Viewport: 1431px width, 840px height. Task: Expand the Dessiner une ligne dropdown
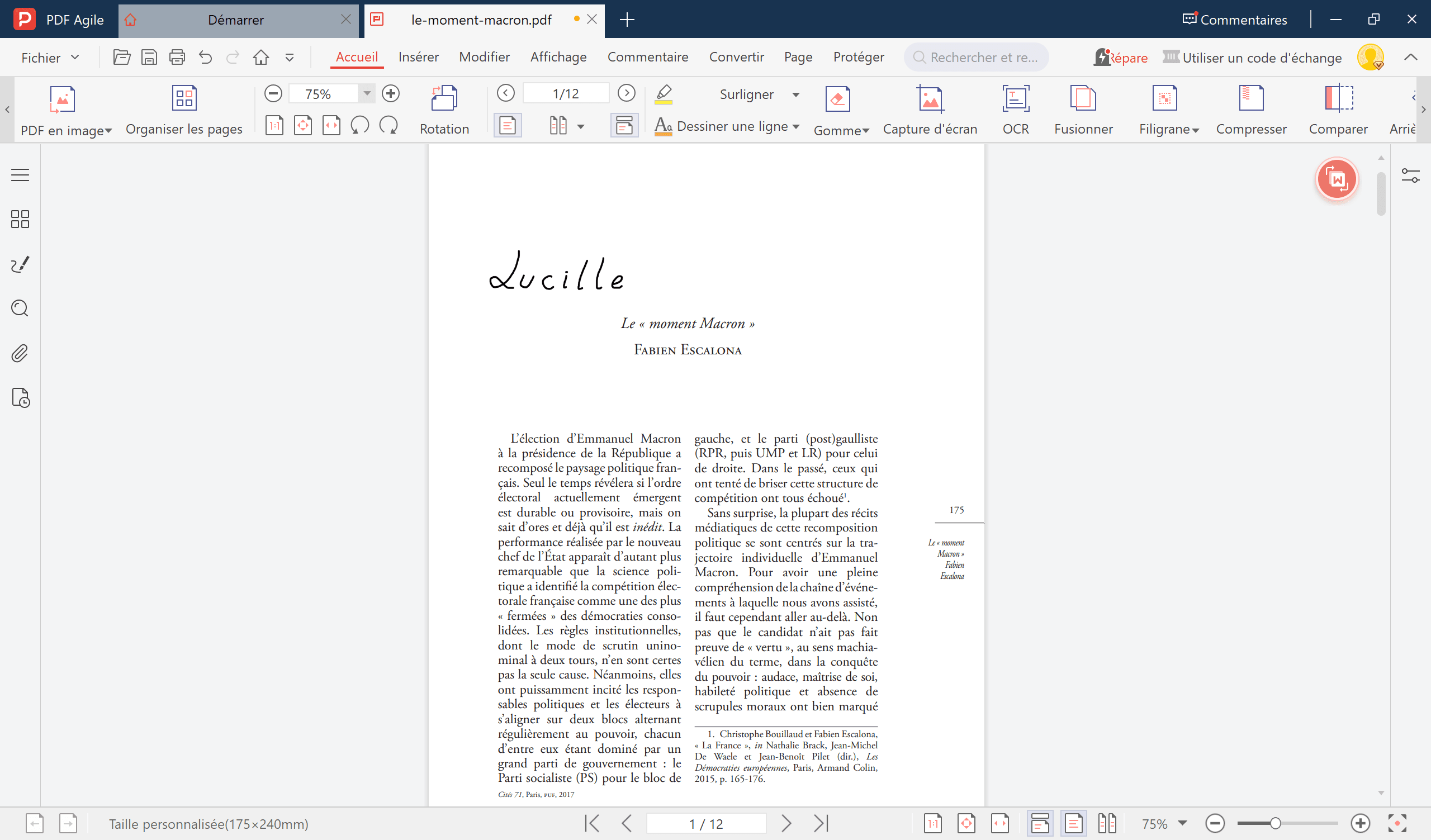(x=795, y=126)
